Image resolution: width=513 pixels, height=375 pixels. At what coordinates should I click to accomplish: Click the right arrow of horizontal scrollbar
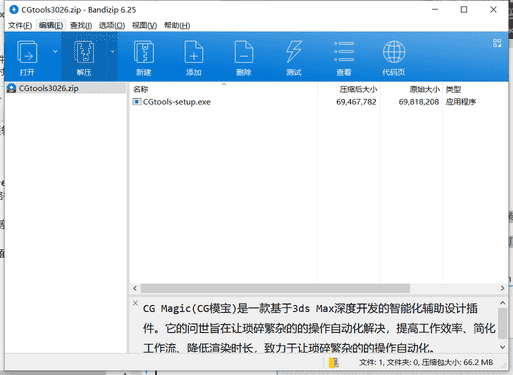[502, 288]
